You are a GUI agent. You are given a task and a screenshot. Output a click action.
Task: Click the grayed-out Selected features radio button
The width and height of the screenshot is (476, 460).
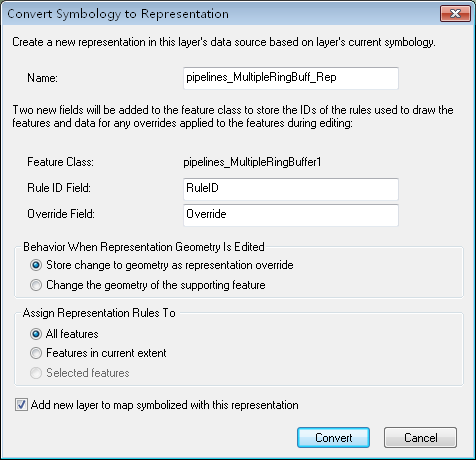pos(36,373)
